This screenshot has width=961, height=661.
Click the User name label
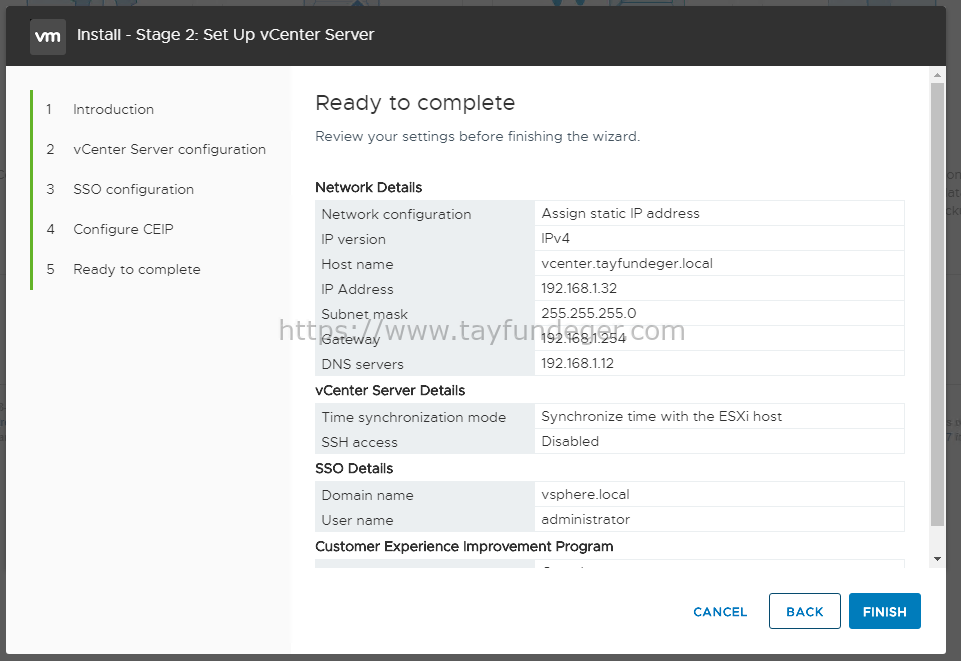(357, 521)
